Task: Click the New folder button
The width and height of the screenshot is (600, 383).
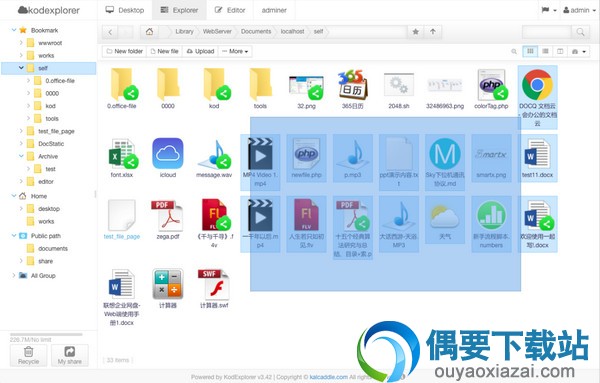Action: pyautogui.click(x=124, y=51)
